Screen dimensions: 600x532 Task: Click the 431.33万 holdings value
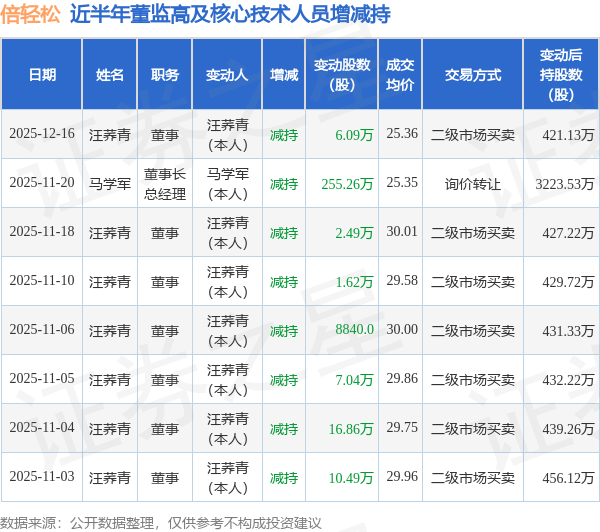tap(568, 331)
